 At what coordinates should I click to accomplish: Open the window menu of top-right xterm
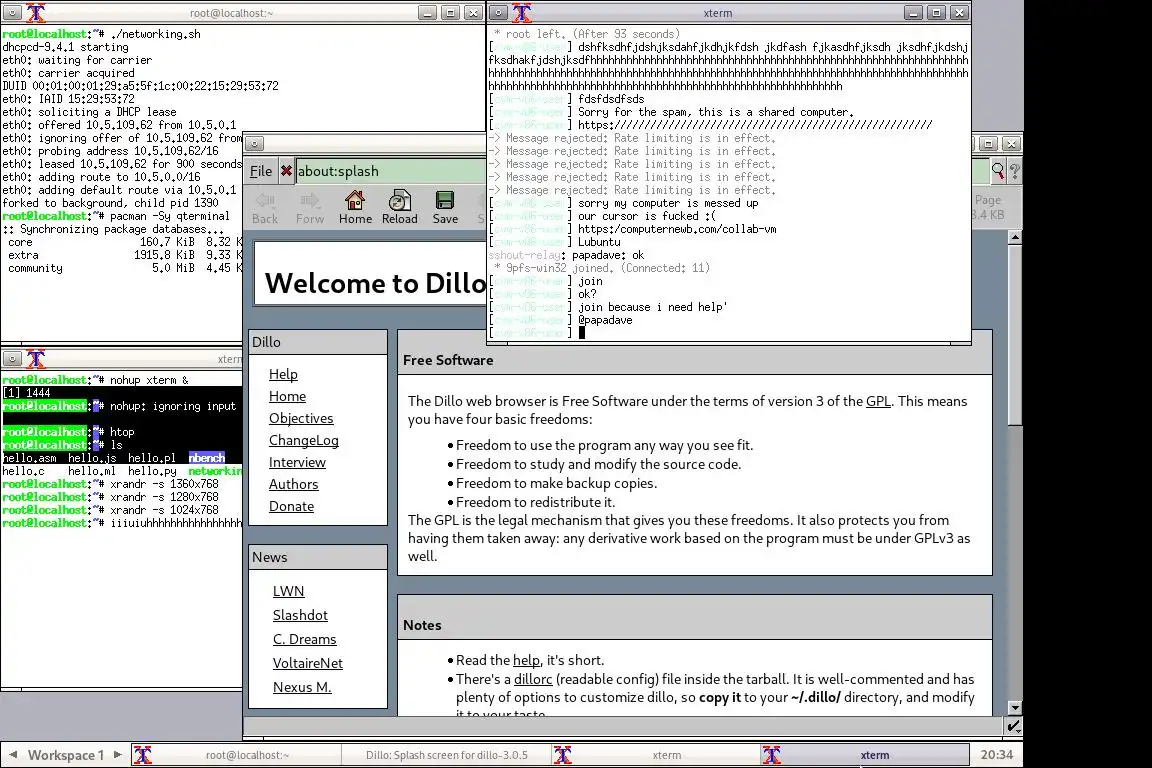tap(498, 12)
